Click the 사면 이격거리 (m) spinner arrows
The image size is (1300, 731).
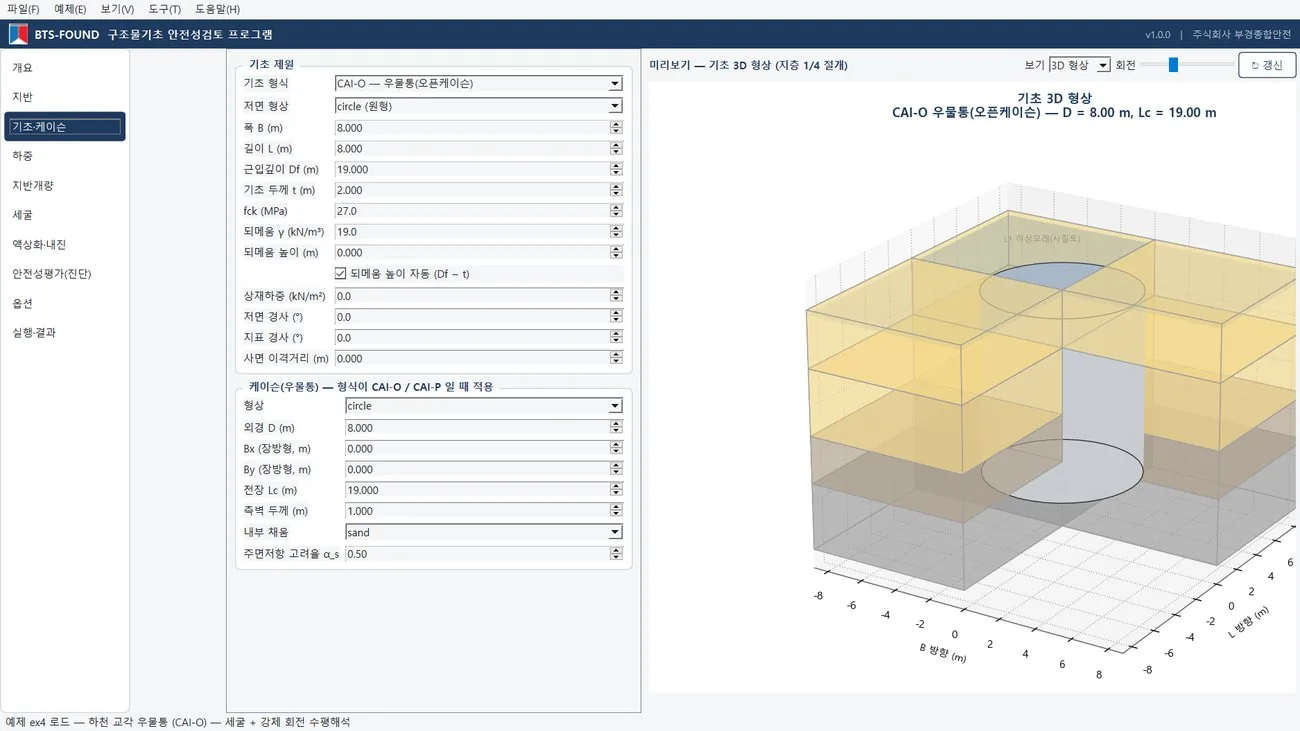point(616,359)
